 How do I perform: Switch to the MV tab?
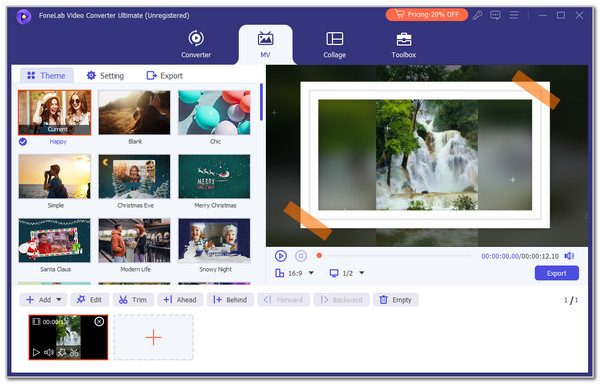(x=265, y=44)
